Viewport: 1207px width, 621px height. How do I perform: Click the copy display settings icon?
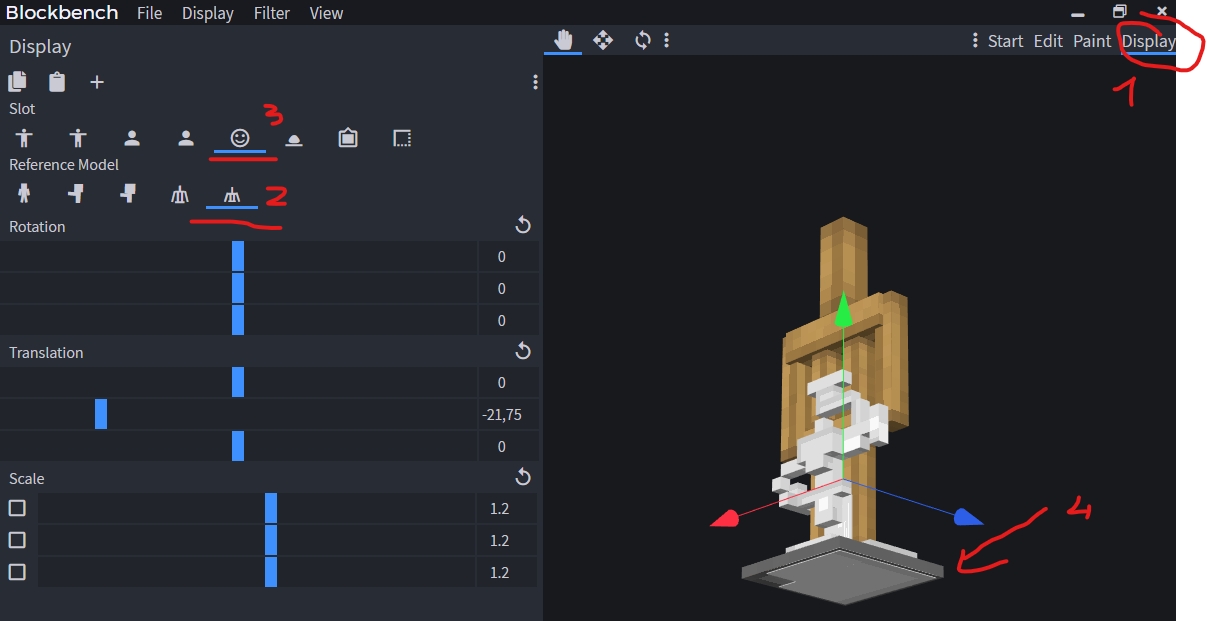pos(18,82)
